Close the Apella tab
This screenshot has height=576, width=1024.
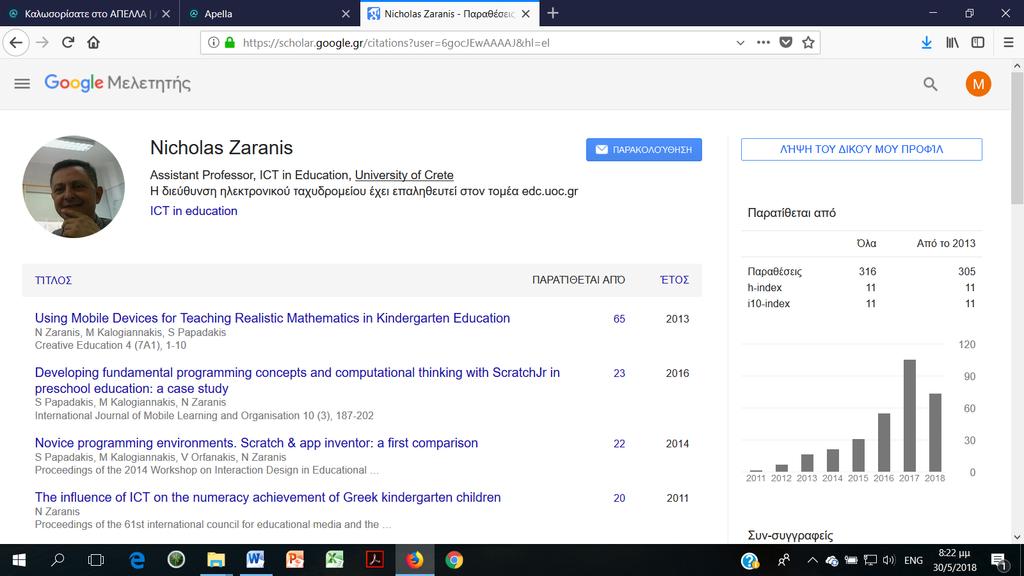click(345, 14)
